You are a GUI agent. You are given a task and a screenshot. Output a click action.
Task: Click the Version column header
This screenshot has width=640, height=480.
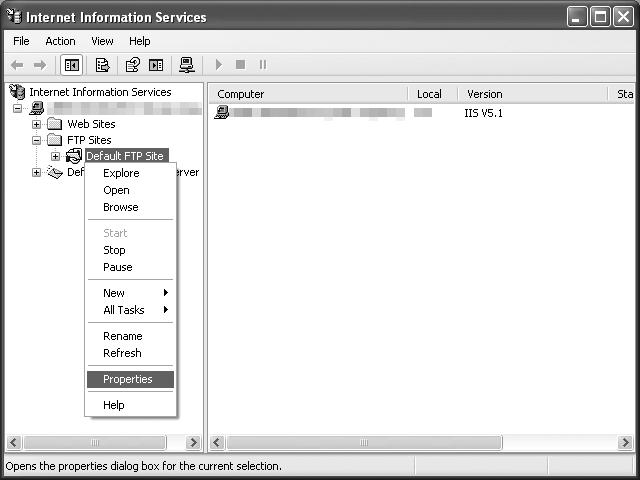(533, 94)
